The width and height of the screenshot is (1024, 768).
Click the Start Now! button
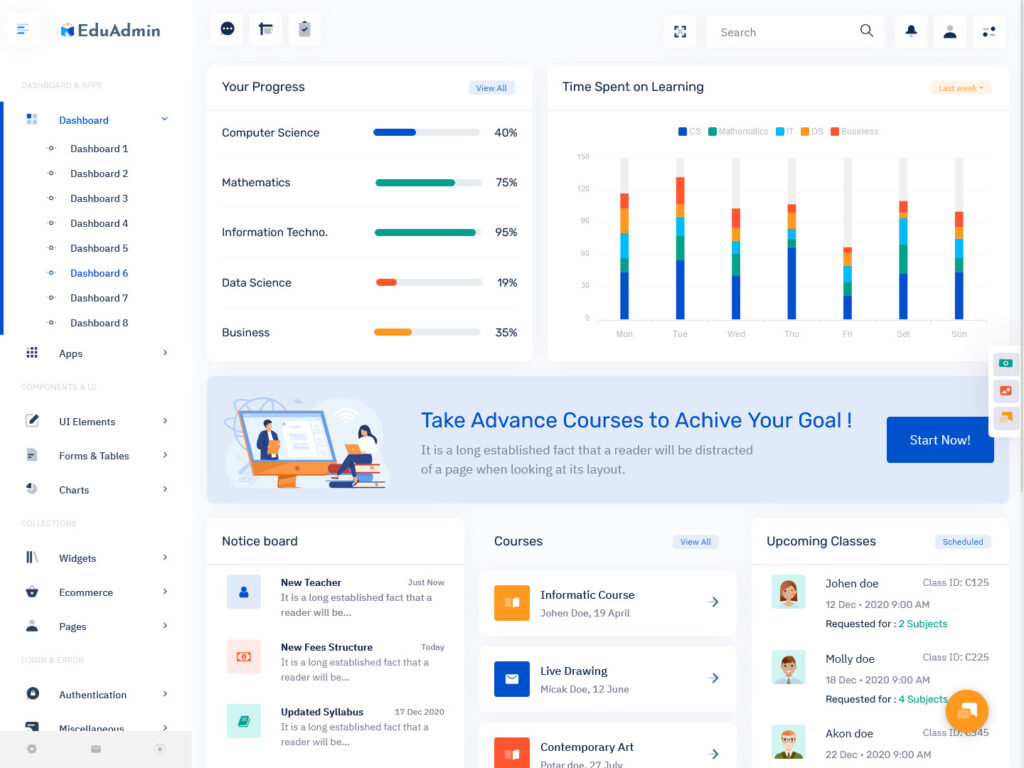point(939,439)
